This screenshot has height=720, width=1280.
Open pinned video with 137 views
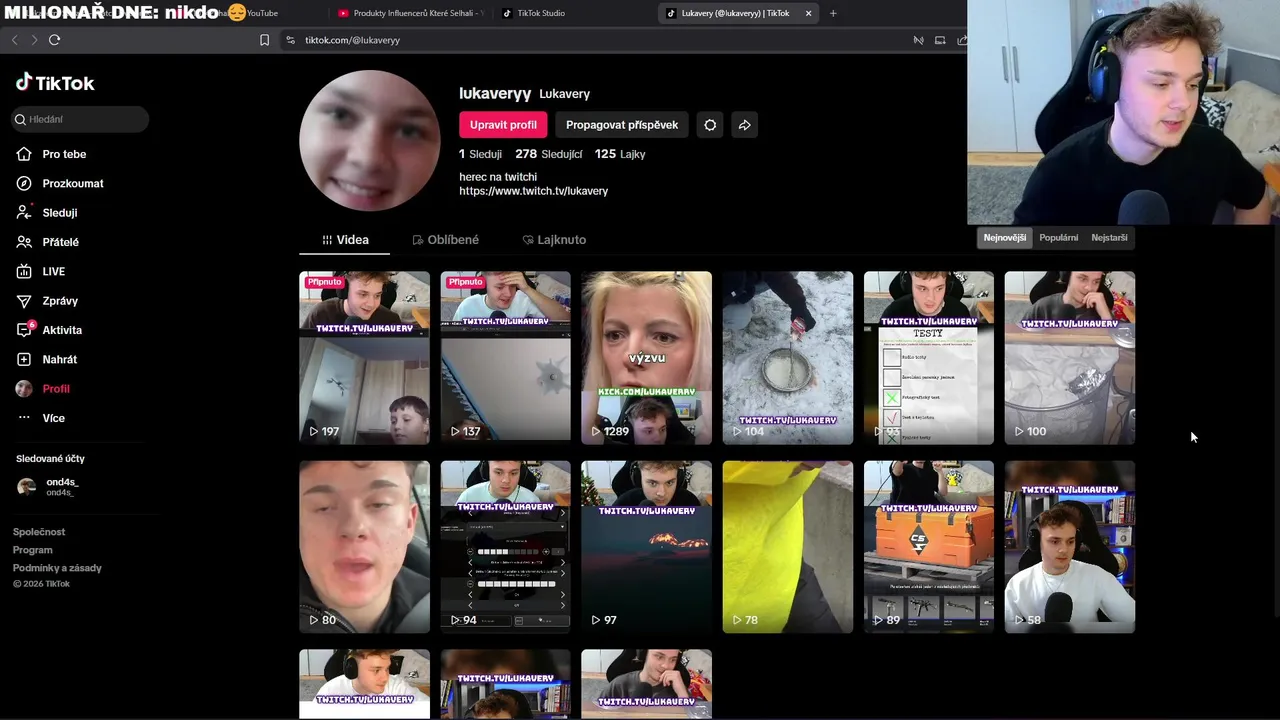(505, 357)
